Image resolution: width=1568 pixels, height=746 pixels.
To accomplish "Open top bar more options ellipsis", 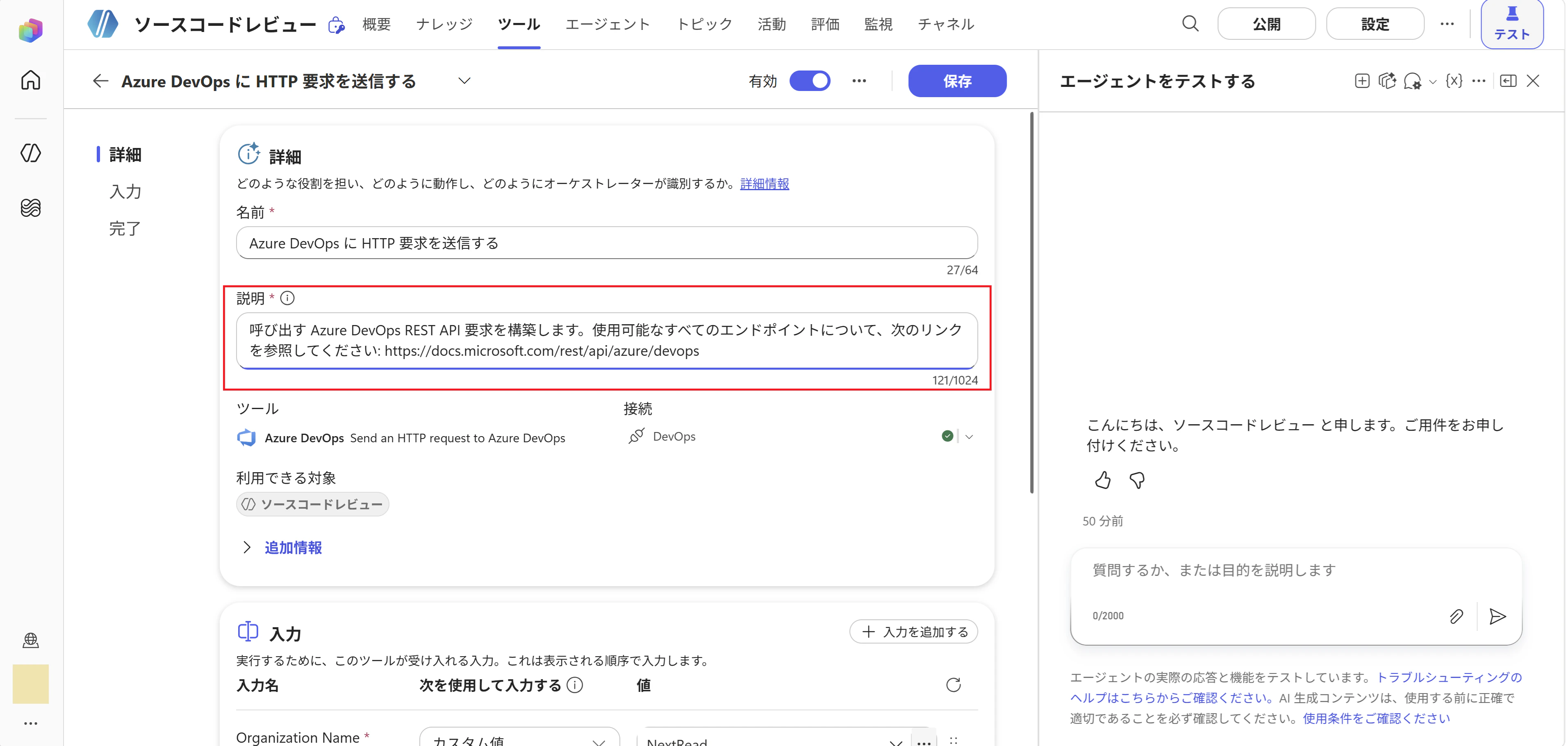I will 1447,24.
